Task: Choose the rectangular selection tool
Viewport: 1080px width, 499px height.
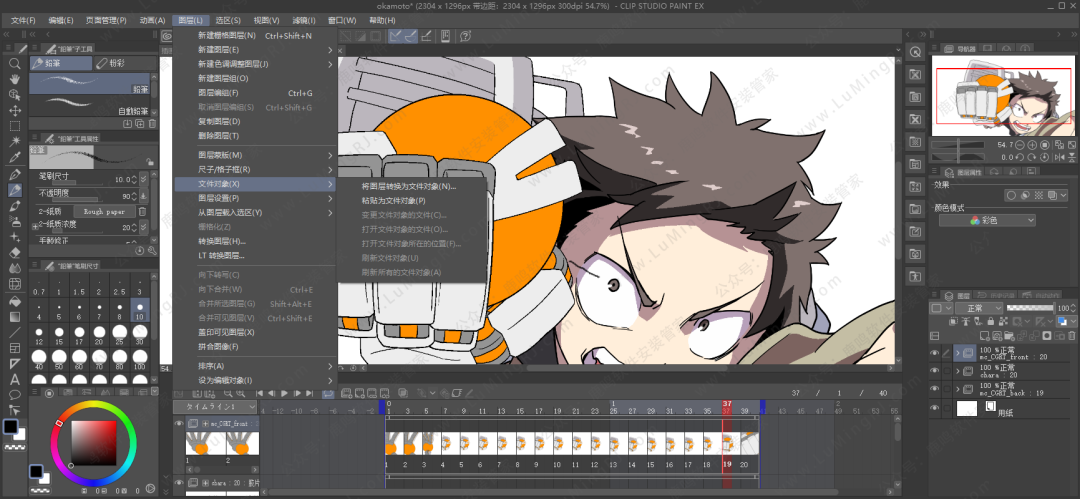Action: [x=15, y=126]
